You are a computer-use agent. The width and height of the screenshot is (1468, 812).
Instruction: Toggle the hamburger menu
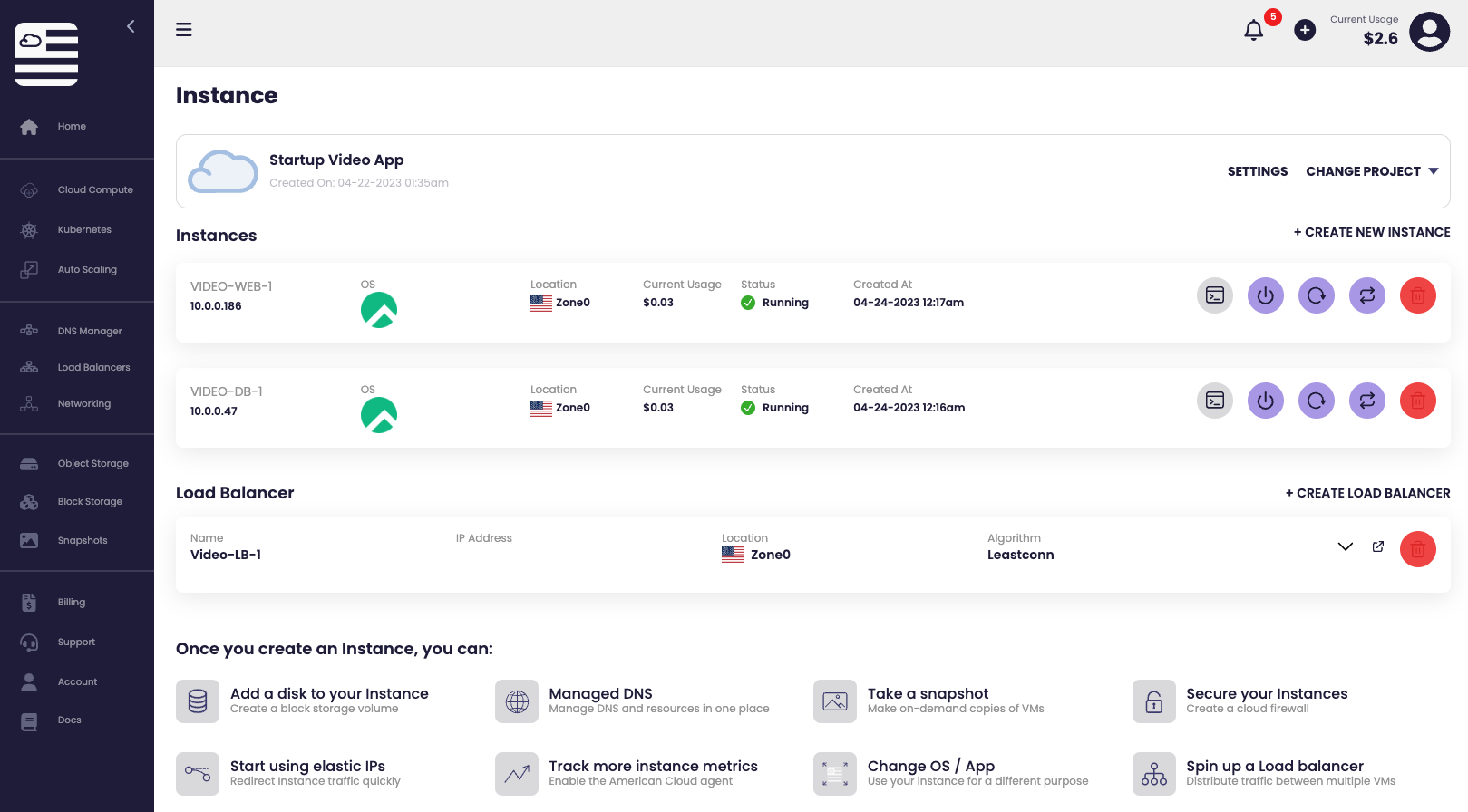[x=184, y=30]
